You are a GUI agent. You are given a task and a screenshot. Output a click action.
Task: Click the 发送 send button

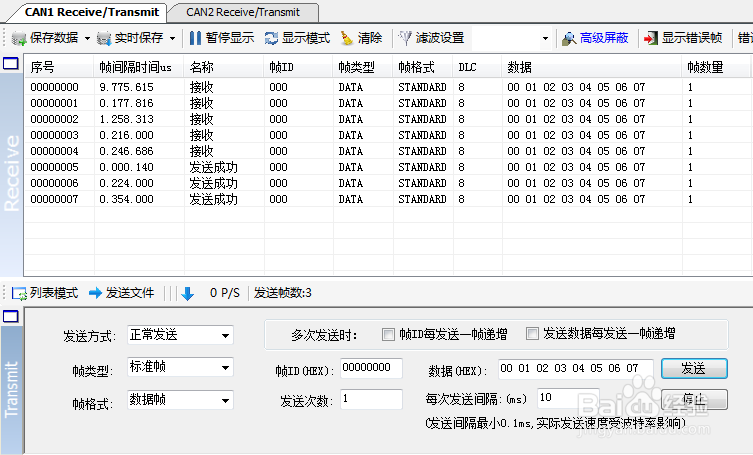pyautogui.click(x=694, y=369)
